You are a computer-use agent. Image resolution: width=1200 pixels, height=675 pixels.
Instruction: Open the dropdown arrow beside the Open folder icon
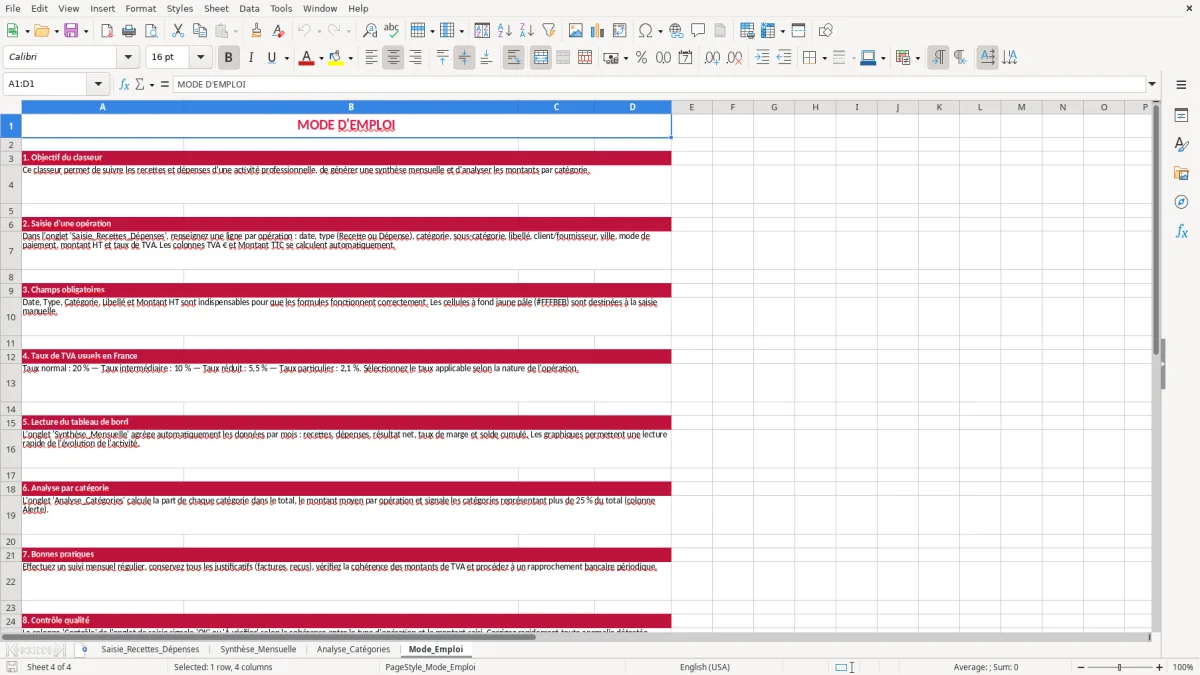(55, 31)
